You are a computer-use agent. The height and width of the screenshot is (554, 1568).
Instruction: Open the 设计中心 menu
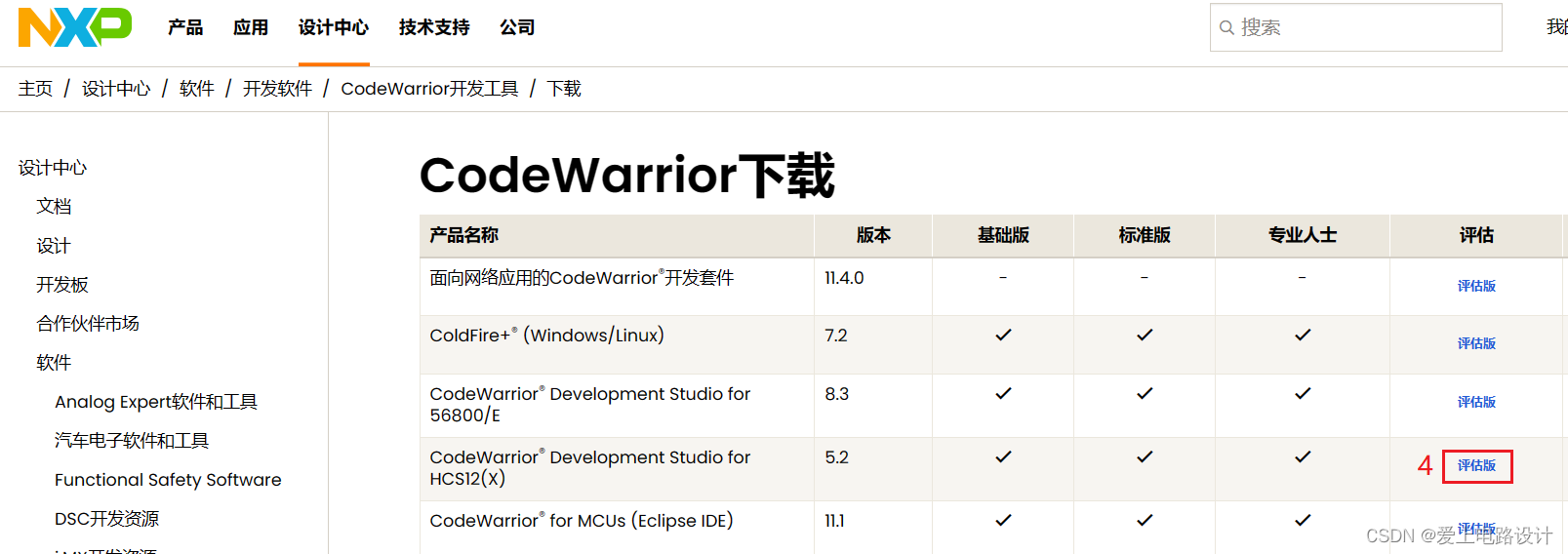point(334,27)
